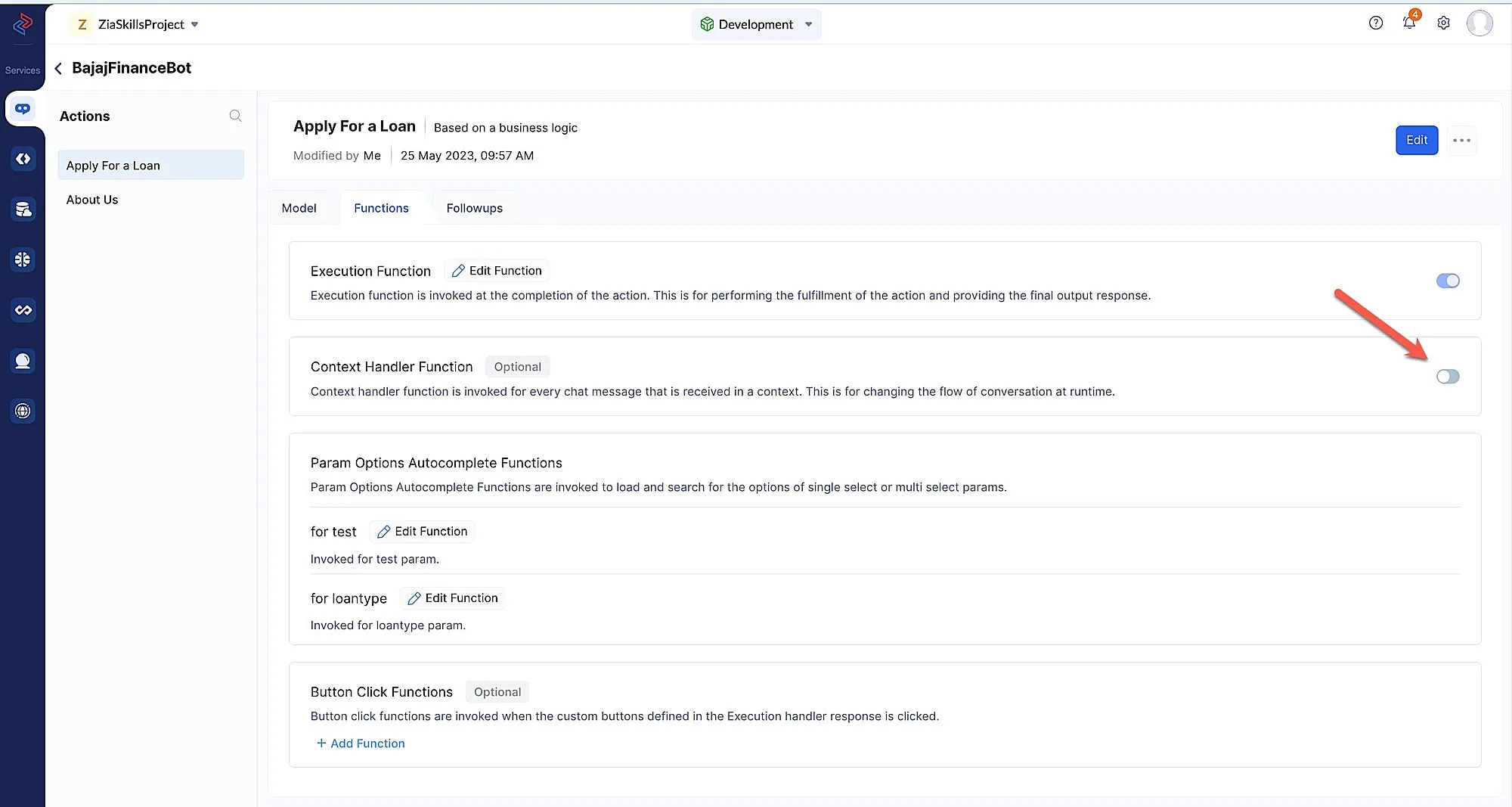Open the help question mark icon
This screenshot has height=807, width=1512.
pos(1376,23)
